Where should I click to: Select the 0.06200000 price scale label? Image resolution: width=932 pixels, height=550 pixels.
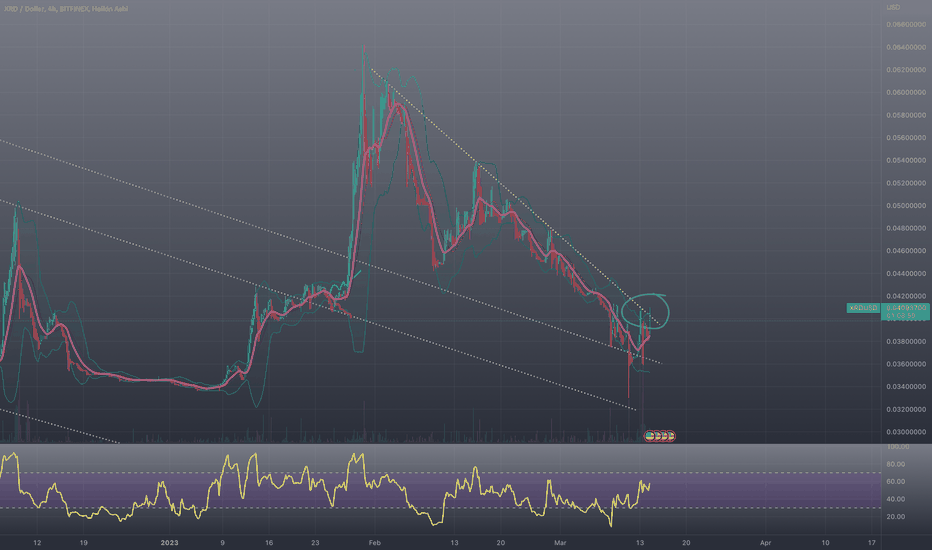[906, 70]
